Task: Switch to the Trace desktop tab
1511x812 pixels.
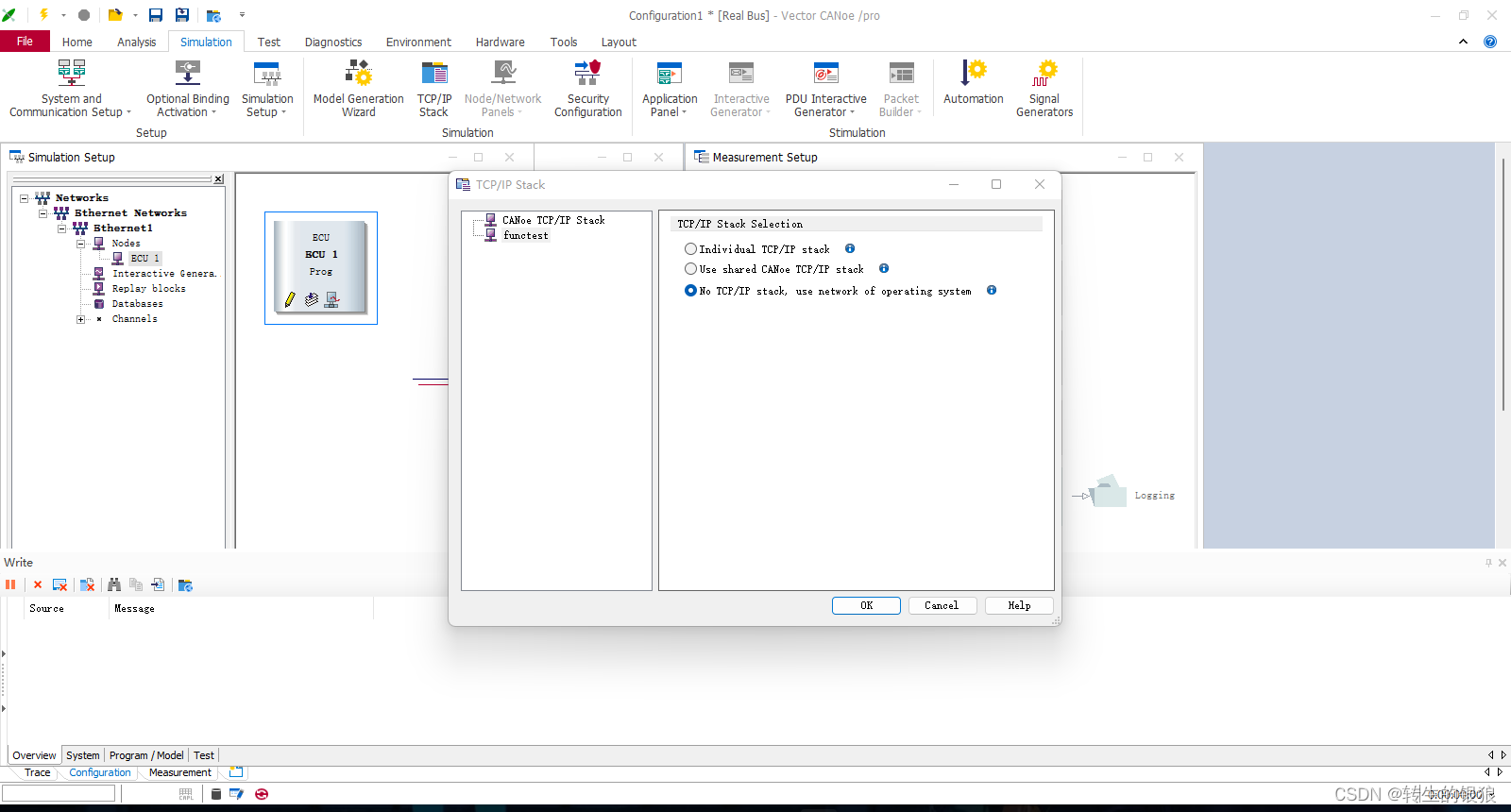Action: [38, 772]
